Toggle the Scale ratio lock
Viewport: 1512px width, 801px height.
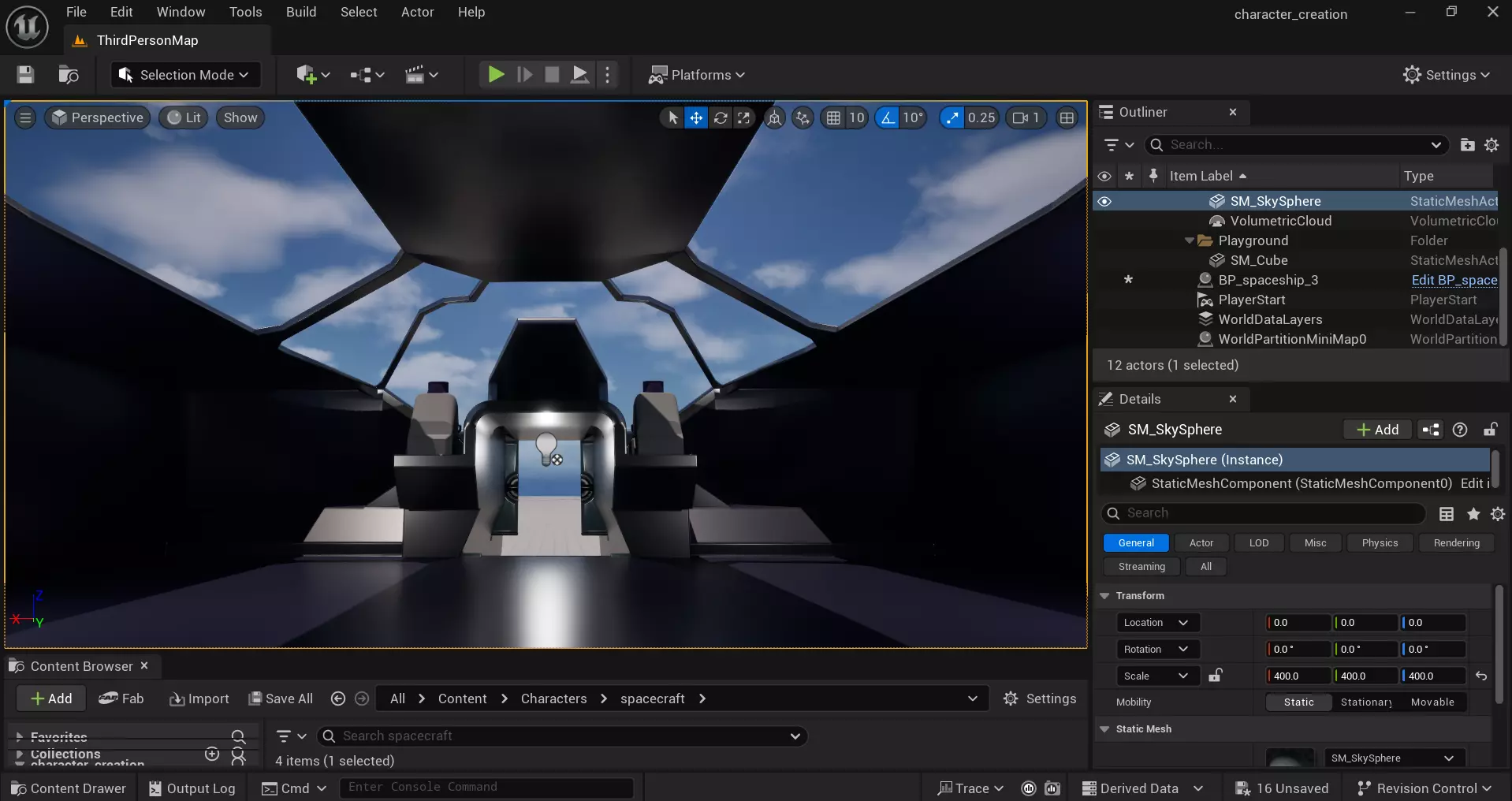(x=1216, y=676)
